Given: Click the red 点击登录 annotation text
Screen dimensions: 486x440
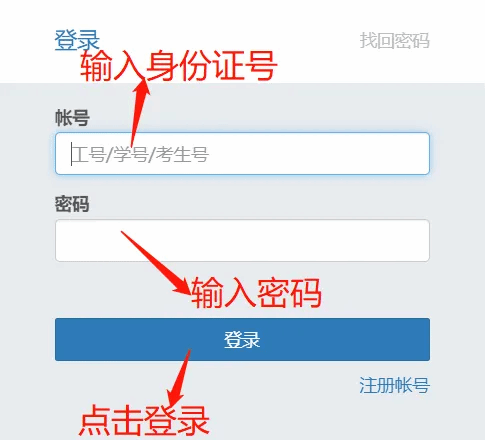Looking at the screenshot, I should pyautogui.click(x=144, y=420).
